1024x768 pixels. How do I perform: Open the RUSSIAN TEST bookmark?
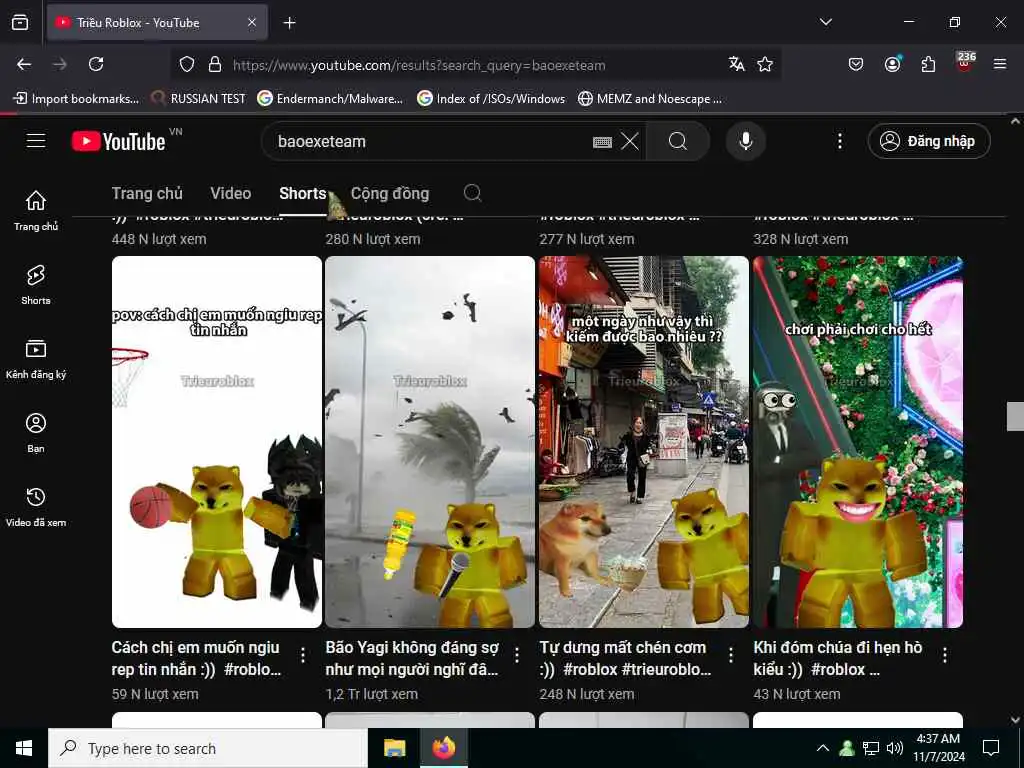[x=199, y=99]
